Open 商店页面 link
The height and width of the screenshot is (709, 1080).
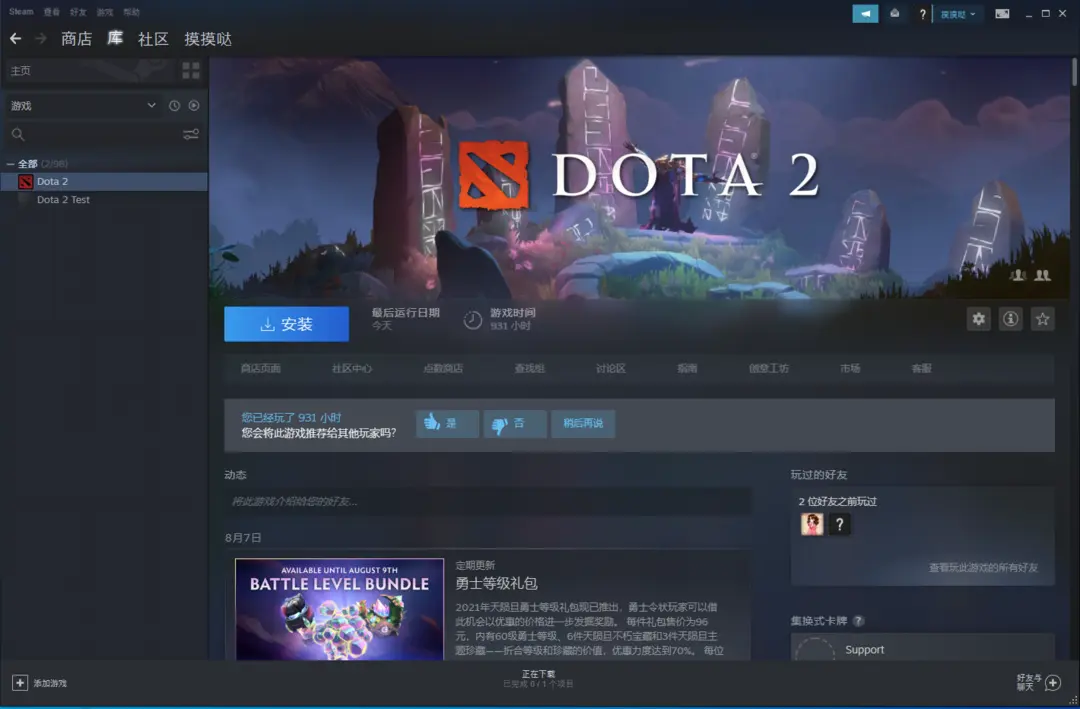click(x=260, y=369)
